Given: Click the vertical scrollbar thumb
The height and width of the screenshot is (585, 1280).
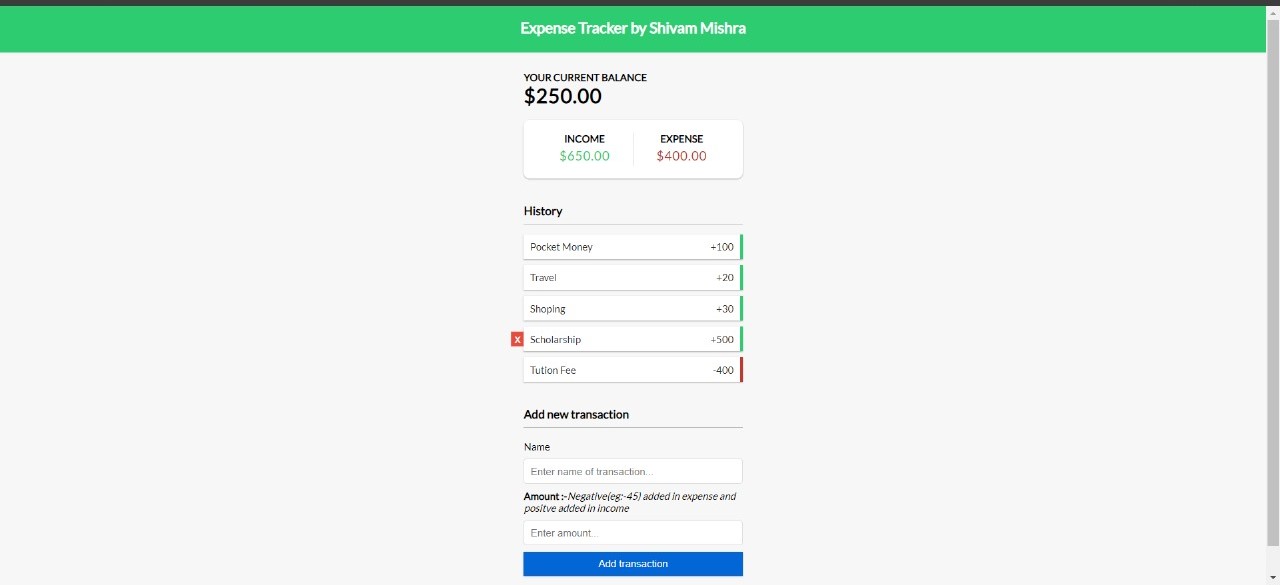Looking at the screenshot, I should pyautogui.click(x=1273, y=280).
